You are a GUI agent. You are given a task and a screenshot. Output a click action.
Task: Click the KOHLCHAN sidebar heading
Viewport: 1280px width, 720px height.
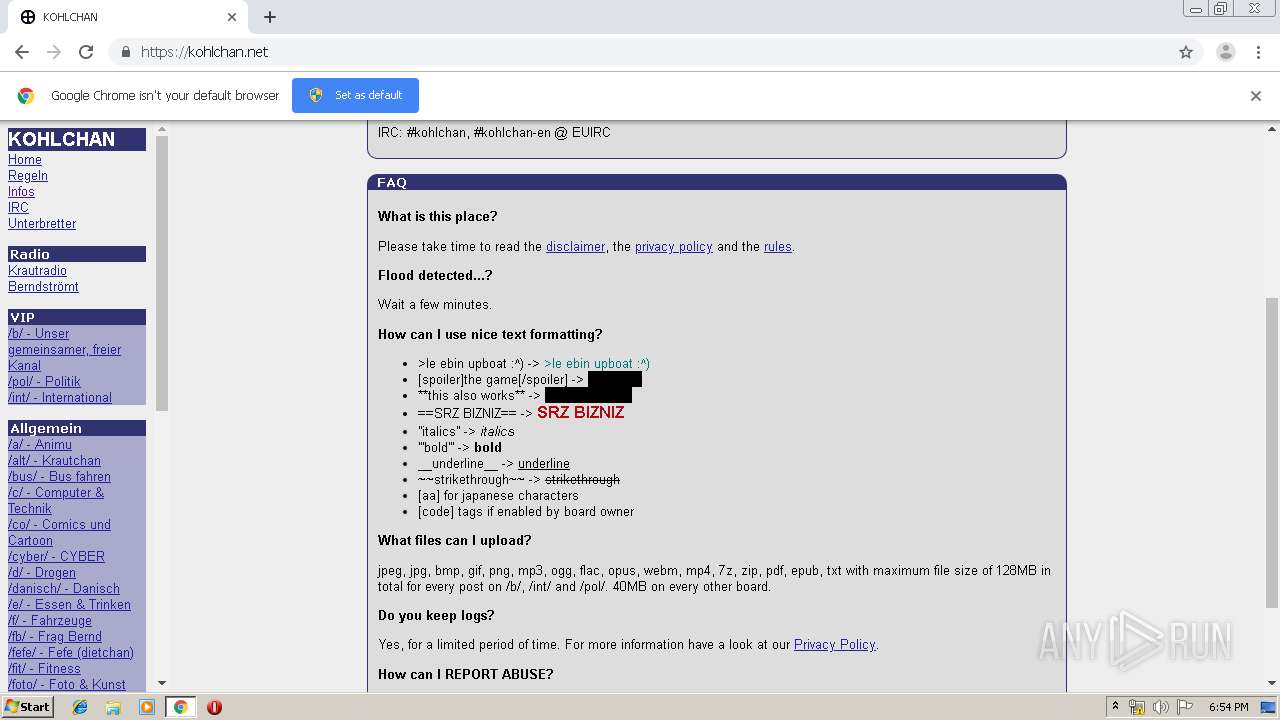[77, 139]
